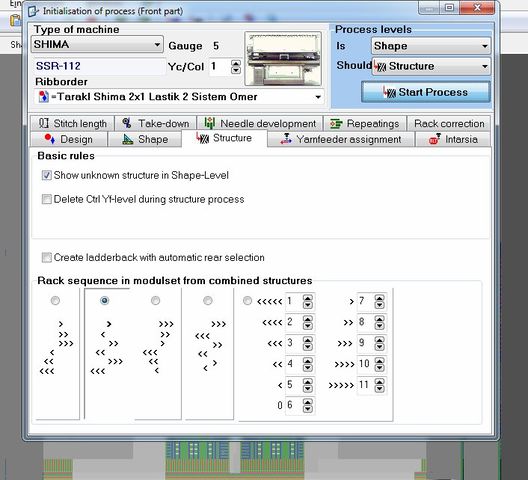Choose the custom rack sequence radio button
The width and height of the screenshot is (528, 480).
coord(247,300)
